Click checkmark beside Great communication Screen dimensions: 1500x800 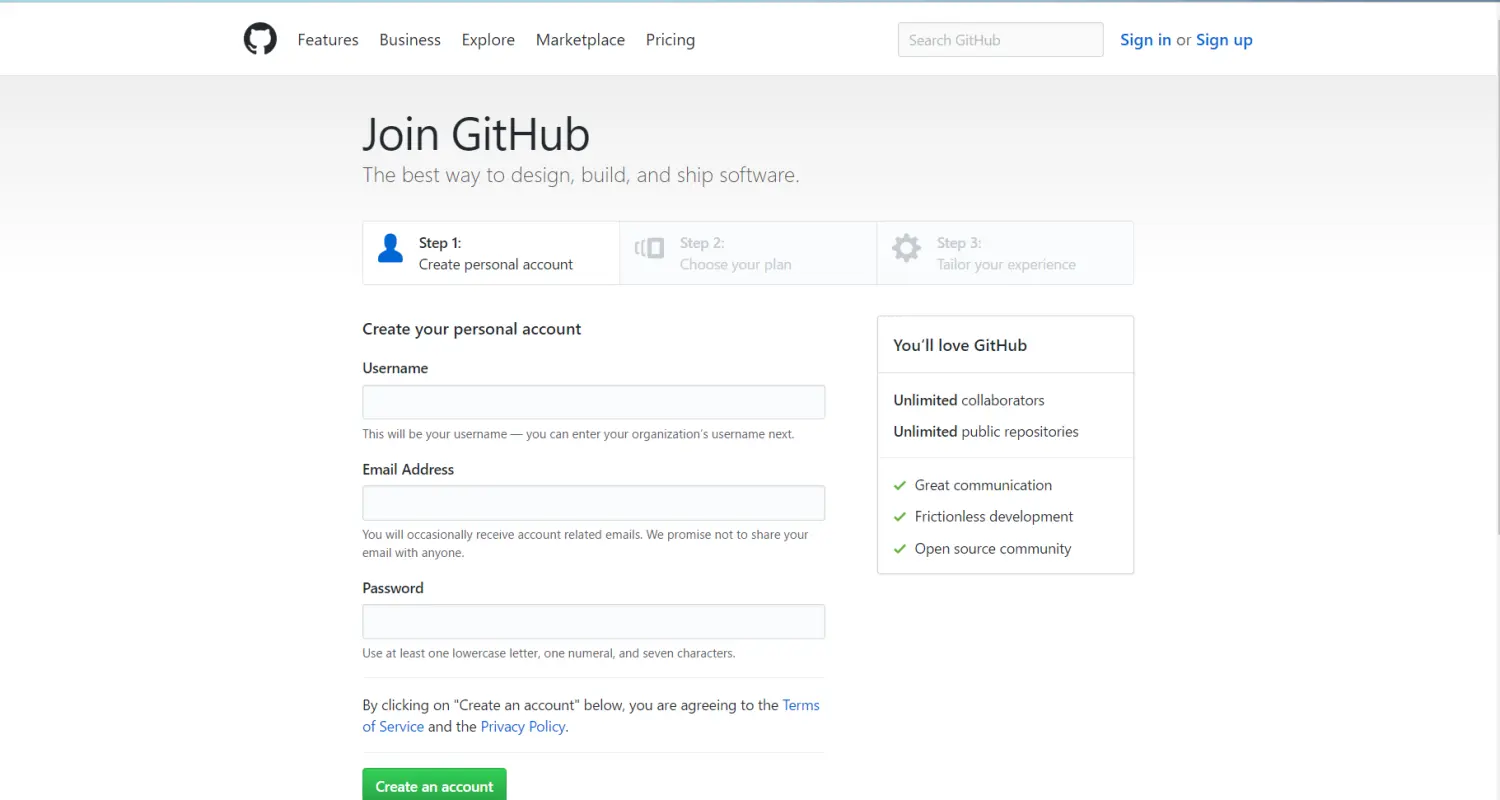900,486
